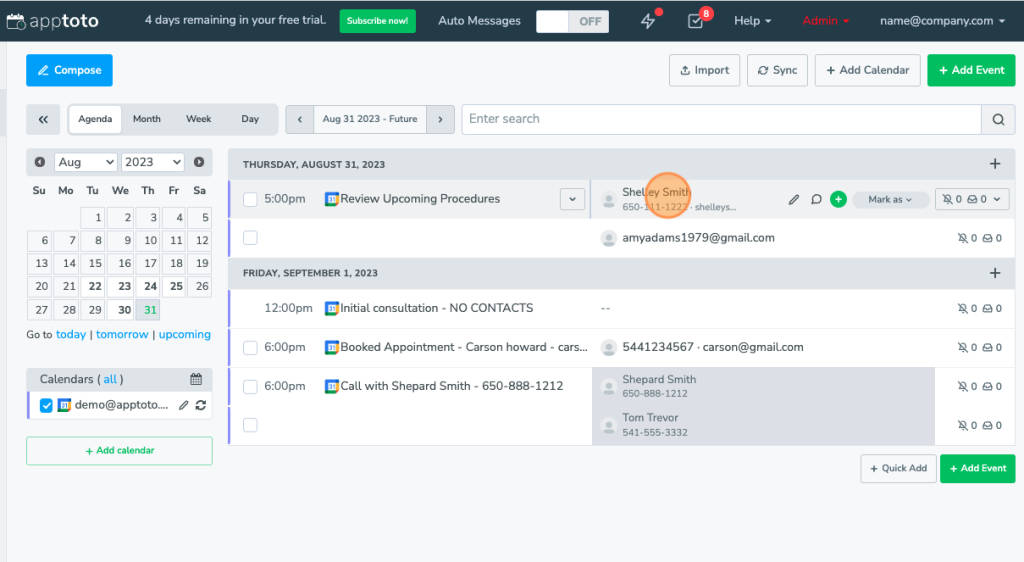Expand the Review Upcoming Procedures chevron dropdown
The height and width of the screenshot is (562, 1024).
[572, 199]
